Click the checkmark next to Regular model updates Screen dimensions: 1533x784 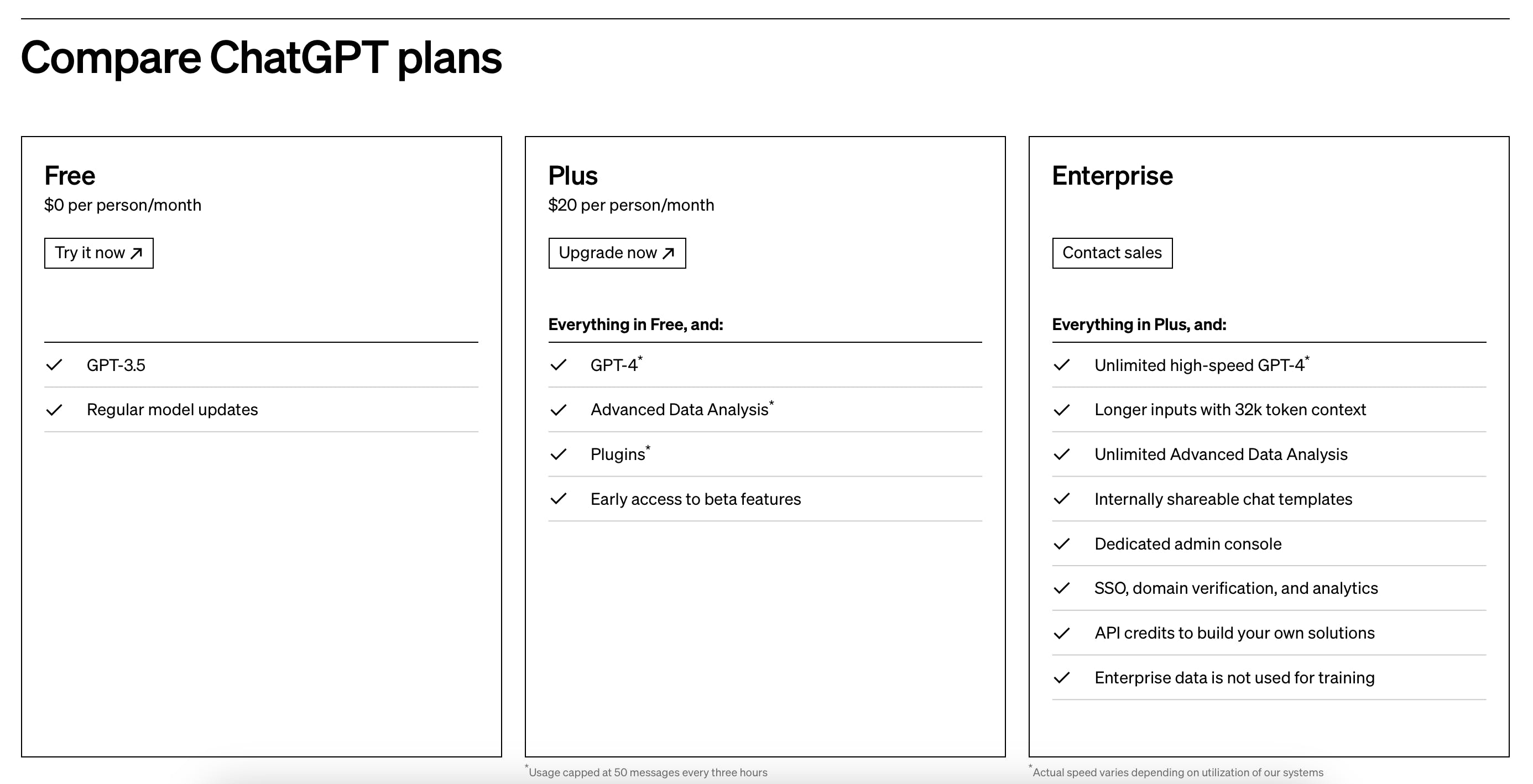54,410
